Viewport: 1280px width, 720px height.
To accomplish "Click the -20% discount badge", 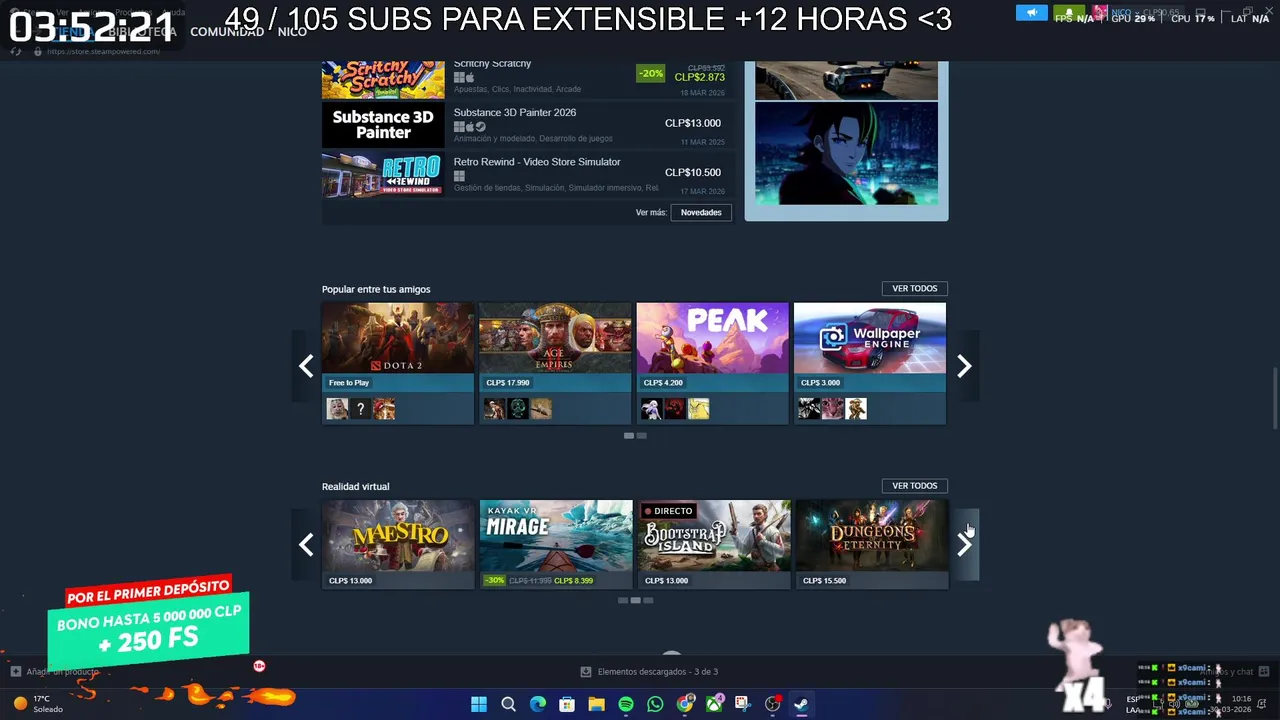I will (x=650, y=73).
